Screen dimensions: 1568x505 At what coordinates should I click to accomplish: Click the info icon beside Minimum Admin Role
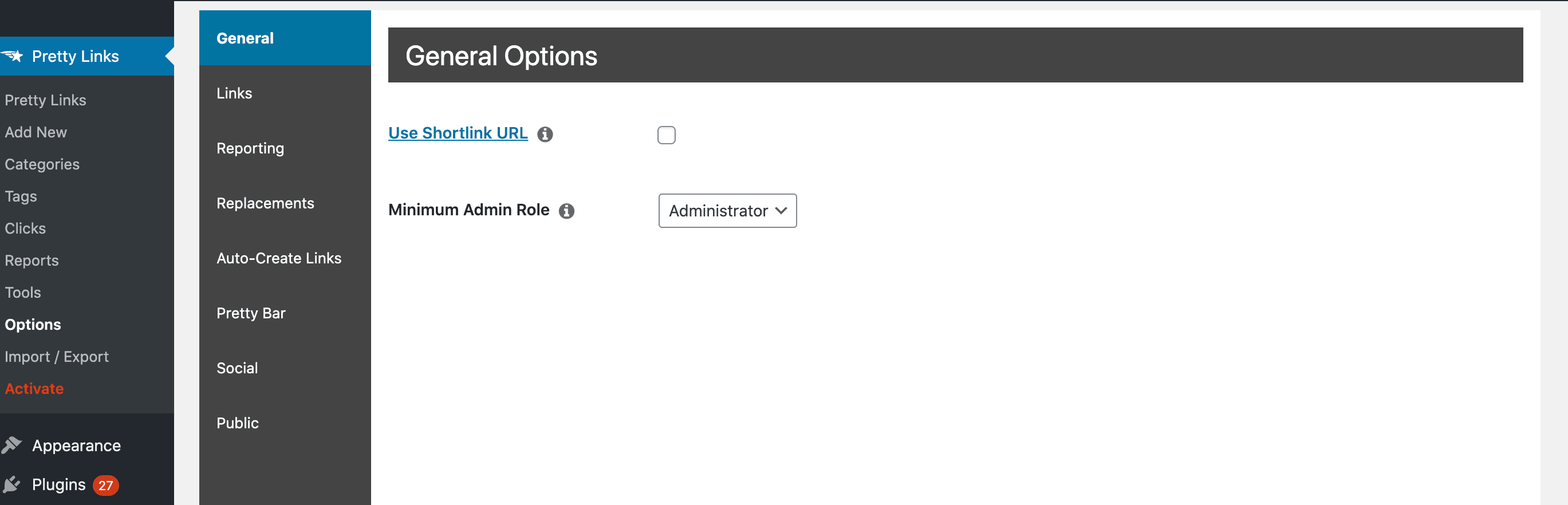coord(567,211)
